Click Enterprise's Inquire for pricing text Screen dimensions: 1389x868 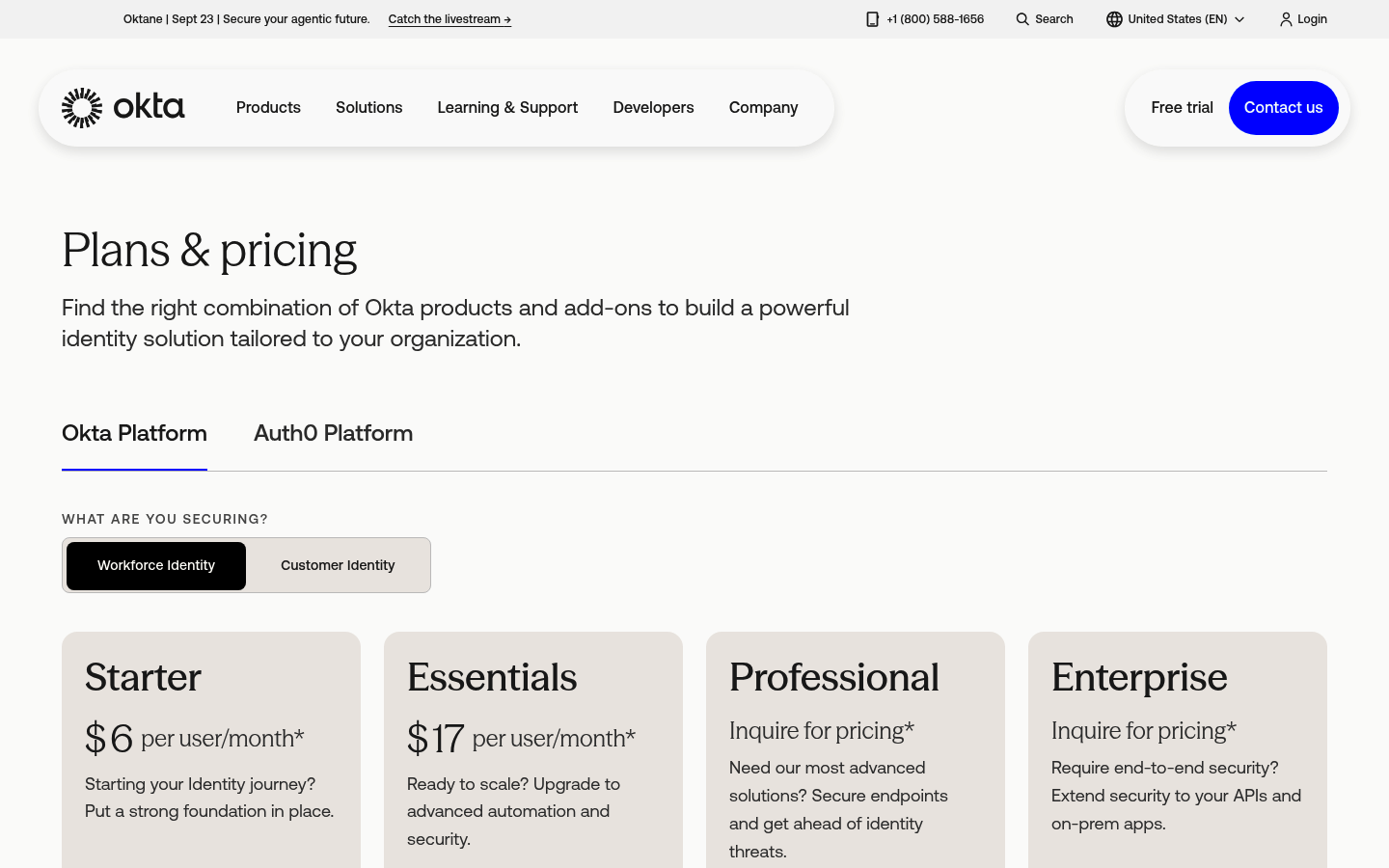[x=1144, y=731]
